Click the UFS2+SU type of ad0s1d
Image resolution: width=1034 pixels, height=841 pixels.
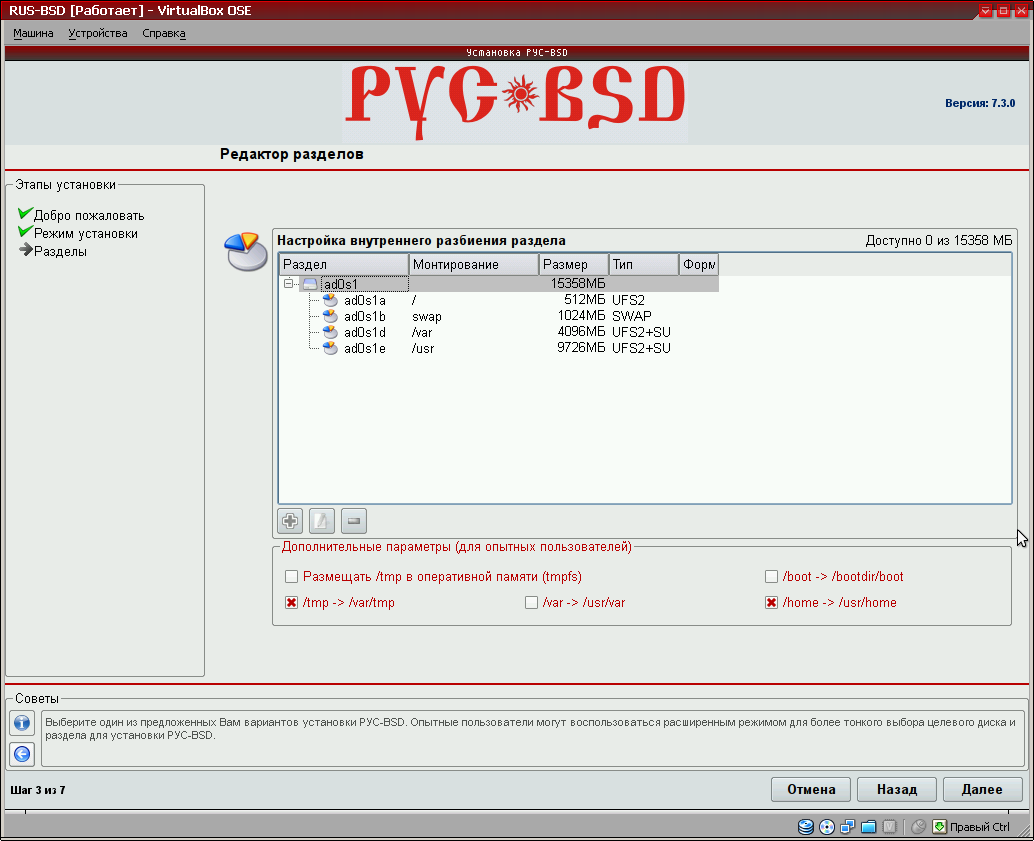(641, 332)
